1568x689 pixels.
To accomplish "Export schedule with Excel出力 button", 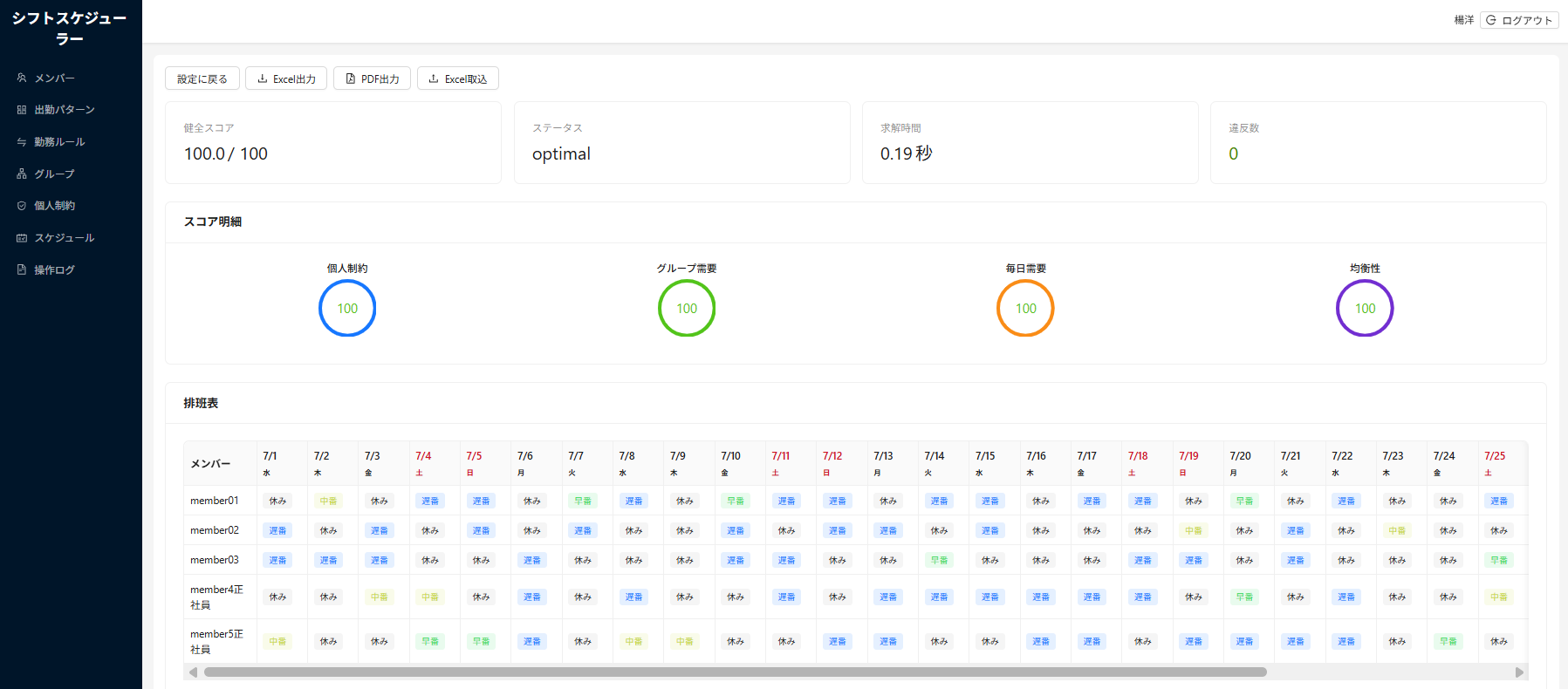I will tap(286, 78).
